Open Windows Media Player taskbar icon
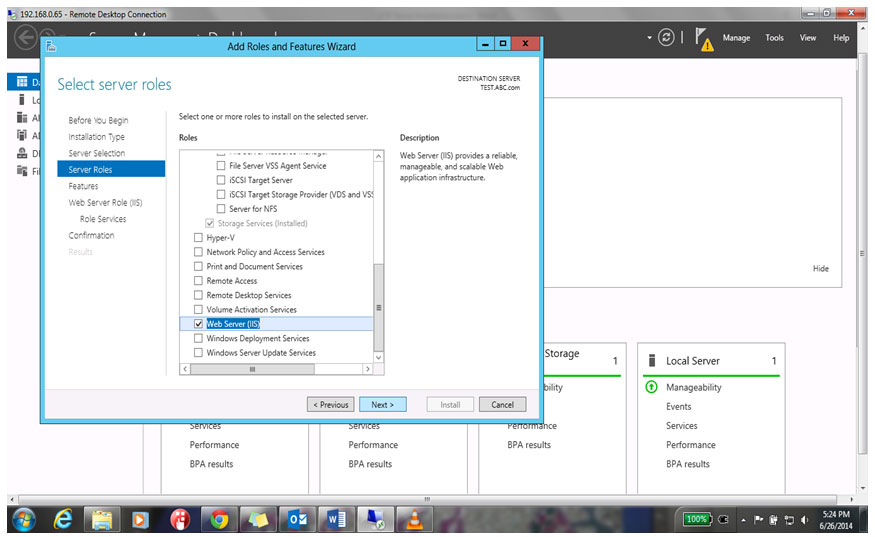The image size is (875, 537). tap(140, 520)
